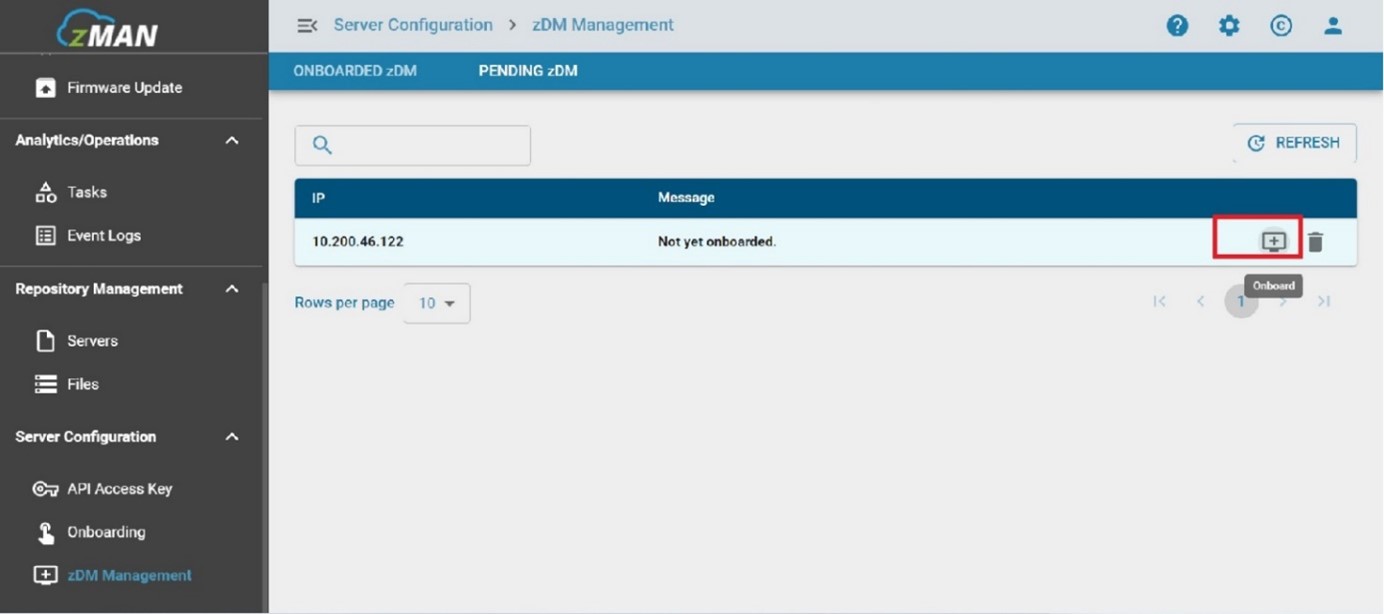Open the Onboarding page
The width and height of the screenshot is (1384, 614).
pyautogui.click(x=106, y=532)
